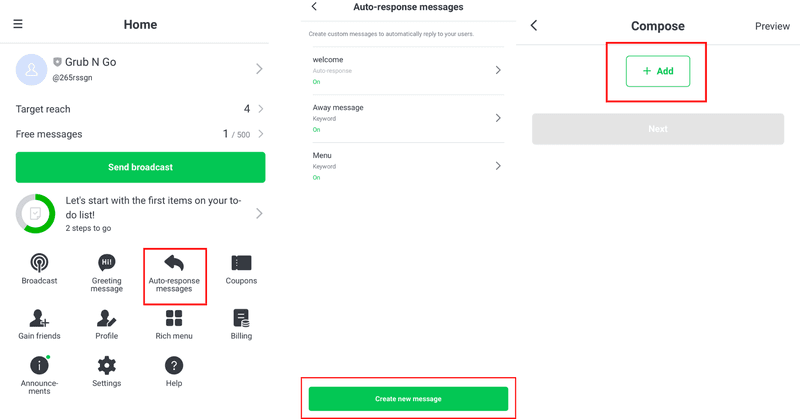This screenshot has width=800, height=419.
Task: Click the Create new message button
Action: click(408, 399)
